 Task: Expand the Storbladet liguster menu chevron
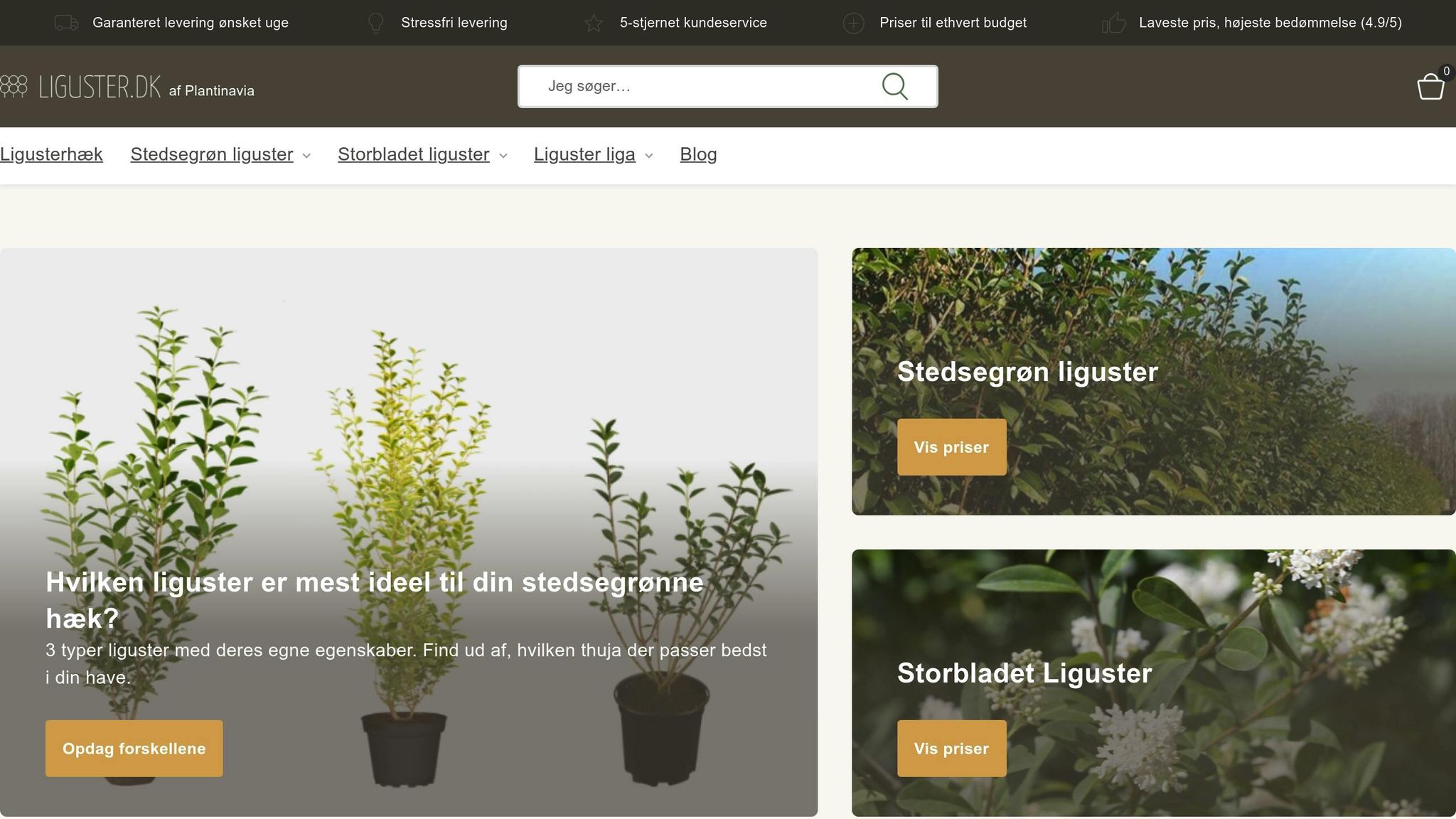[x=503, y=156]
